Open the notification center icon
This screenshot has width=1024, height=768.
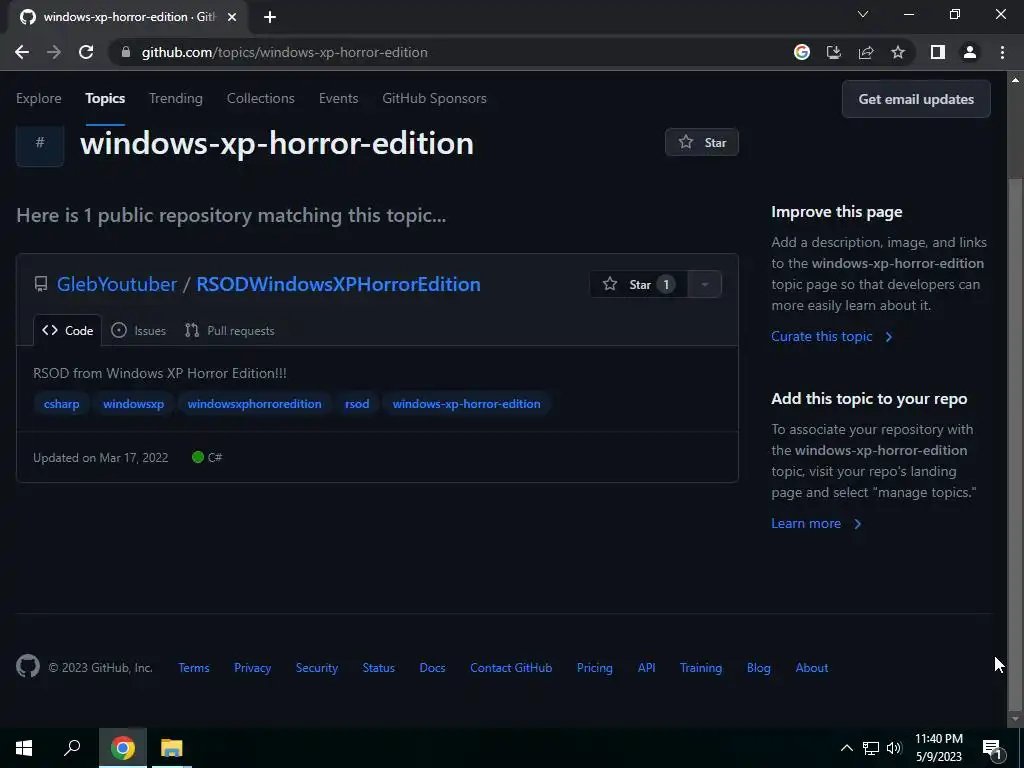pyautogui.click(x=993, y=748)
